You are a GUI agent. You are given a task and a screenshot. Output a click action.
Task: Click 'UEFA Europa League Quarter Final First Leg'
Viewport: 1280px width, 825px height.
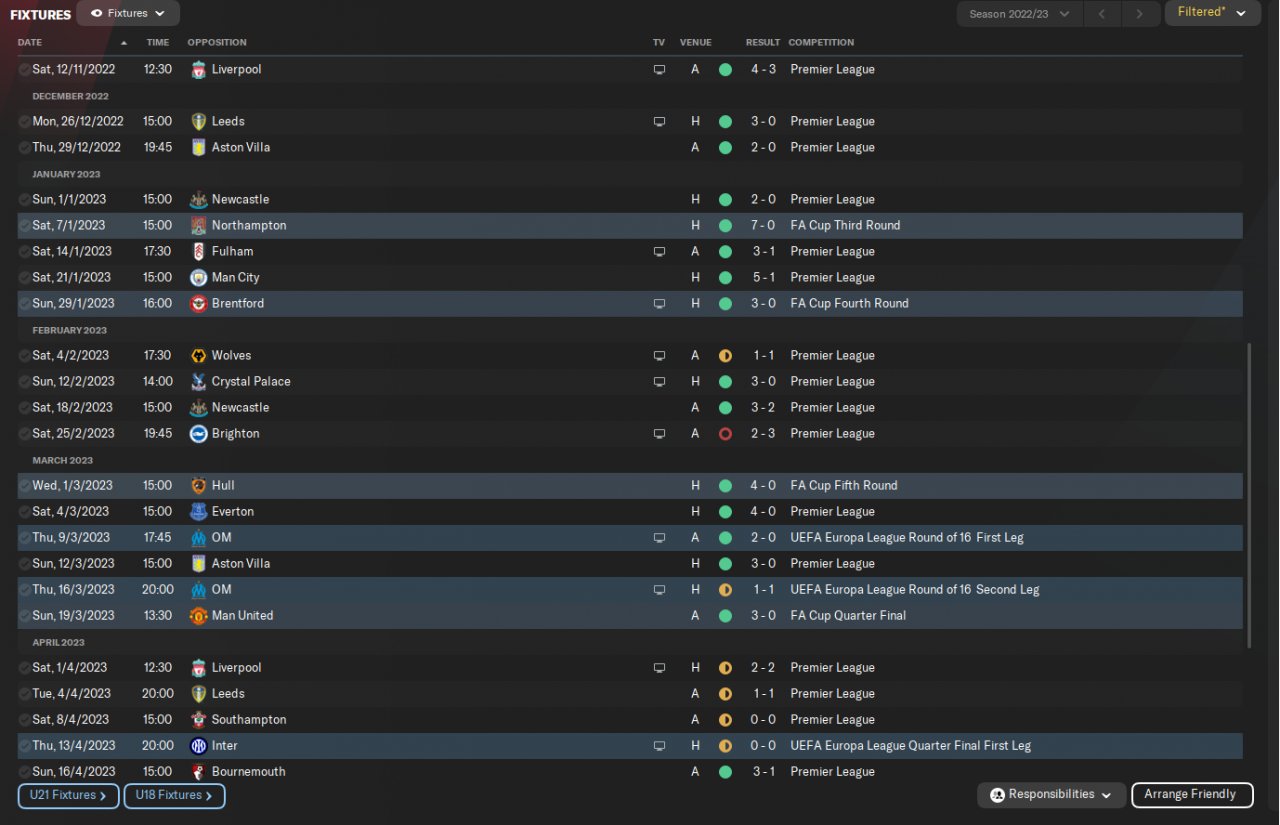coord(911,746)
